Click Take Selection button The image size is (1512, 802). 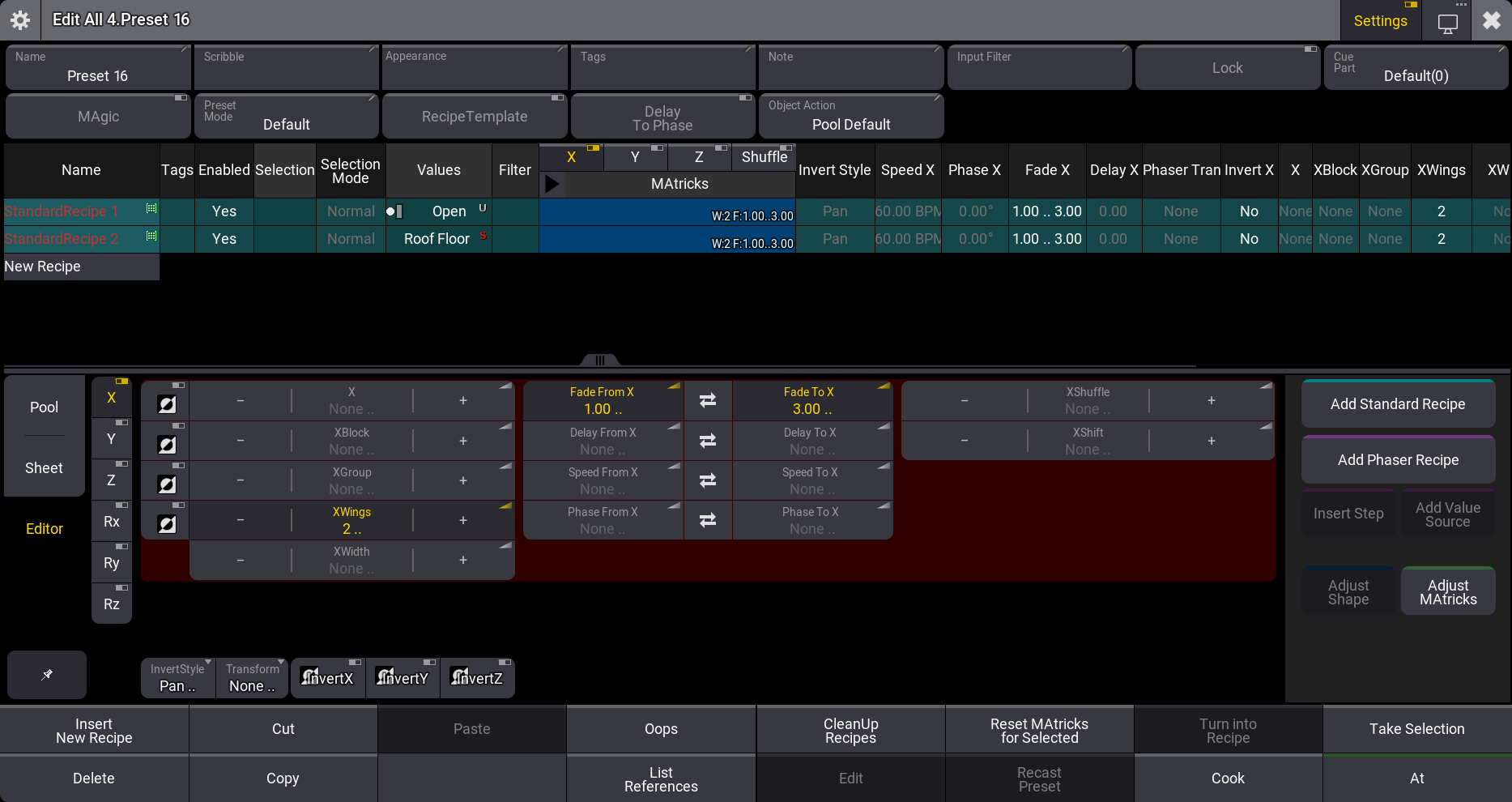point(1416,729)
